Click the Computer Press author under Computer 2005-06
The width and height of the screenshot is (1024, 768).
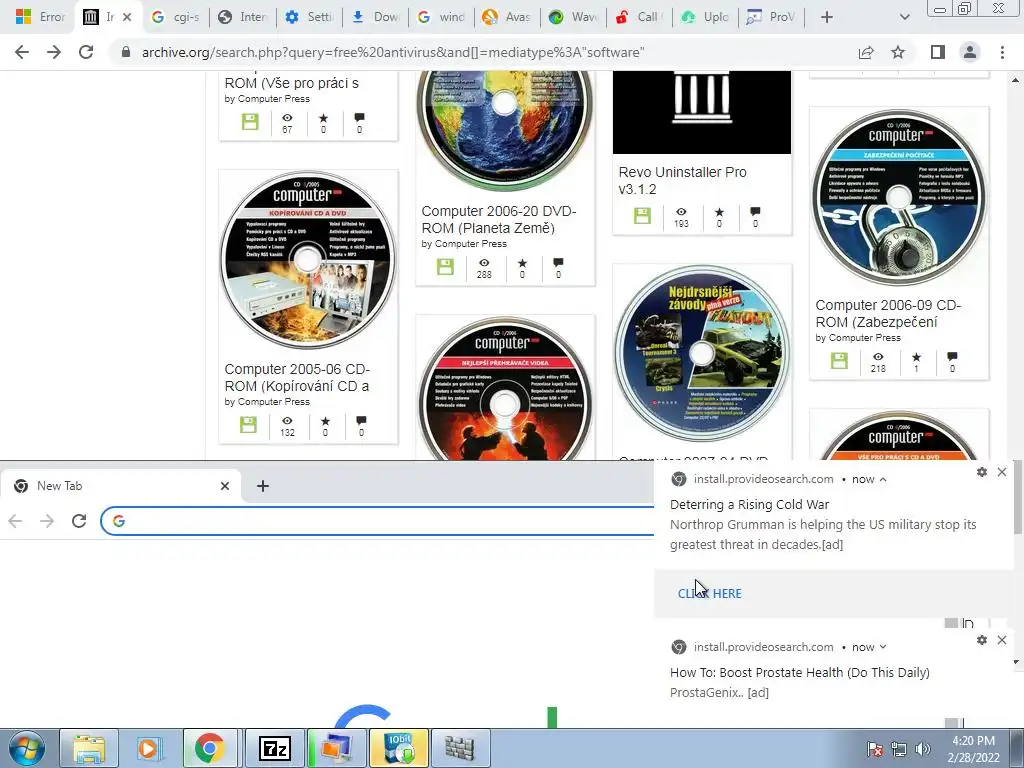click(x=274, y=402)
